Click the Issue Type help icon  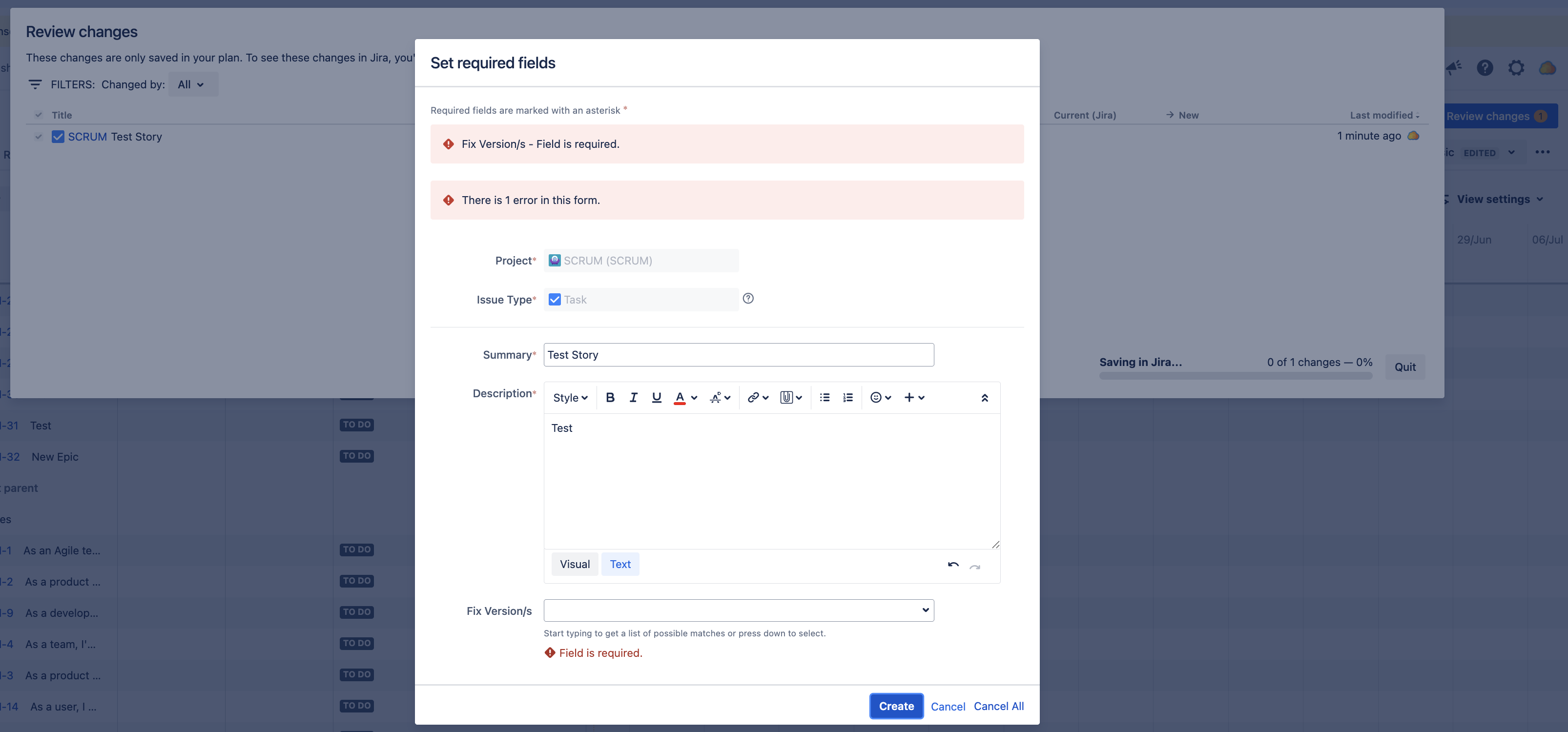(x=748, y=298)
